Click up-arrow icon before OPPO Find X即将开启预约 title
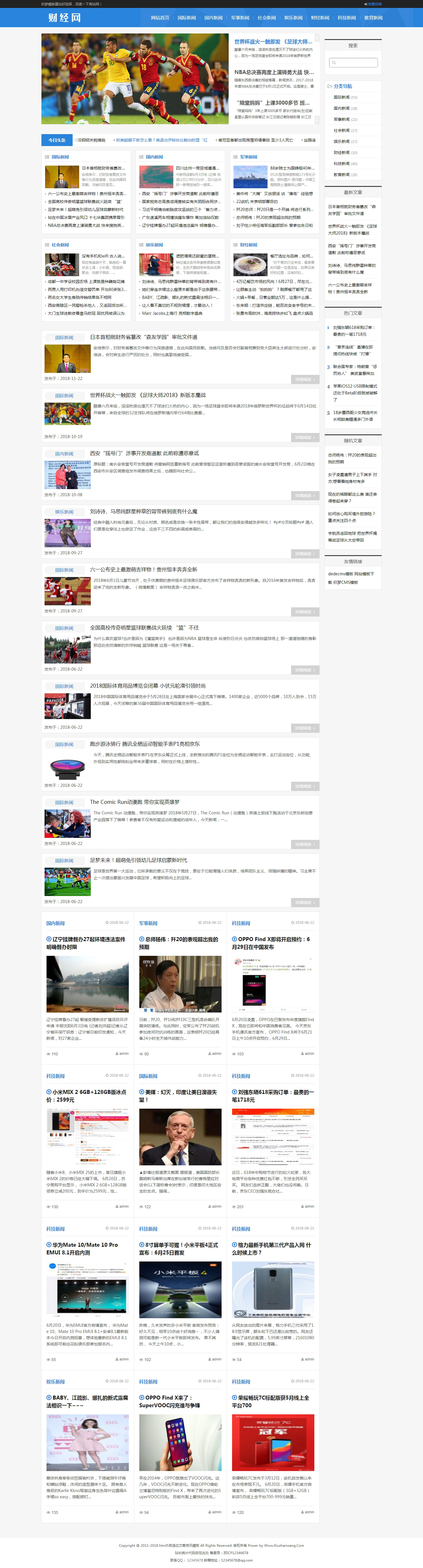 click(234, 939)
